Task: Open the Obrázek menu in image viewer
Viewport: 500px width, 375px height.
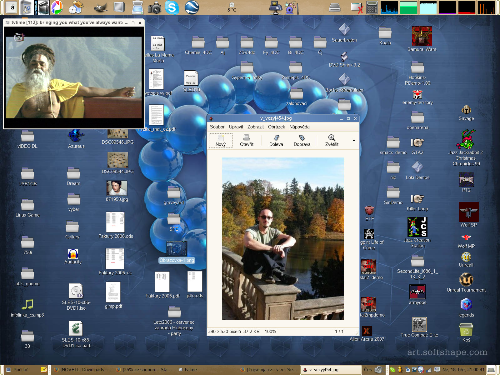Action: 276,127
